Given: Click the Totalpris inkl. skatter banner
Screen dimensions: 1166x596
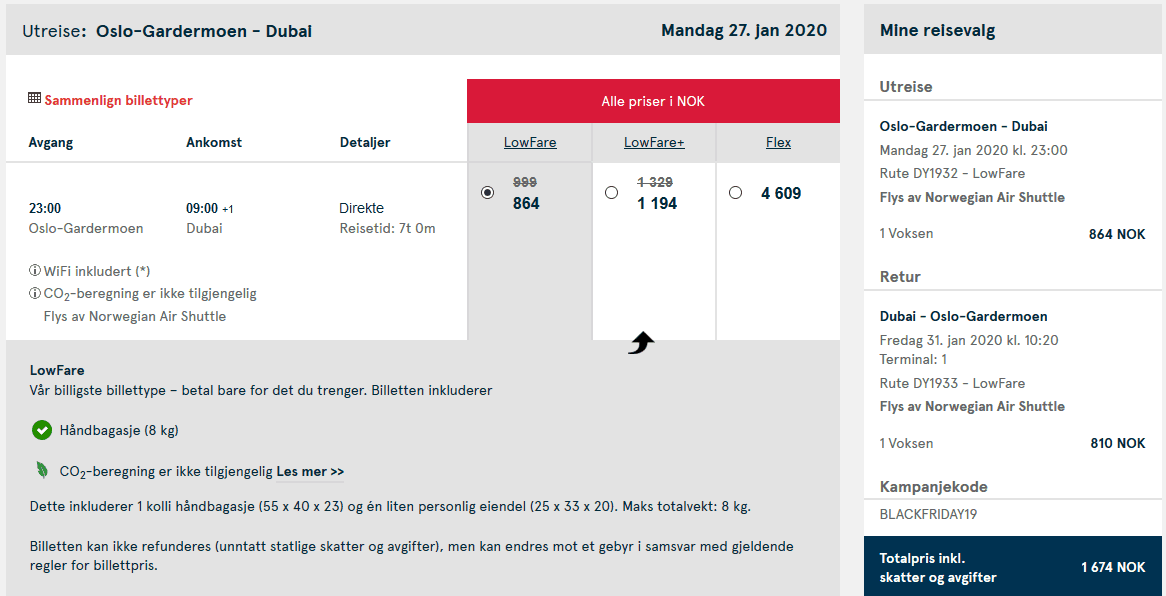Looking at the screenshot, I should click(1012, 566).
